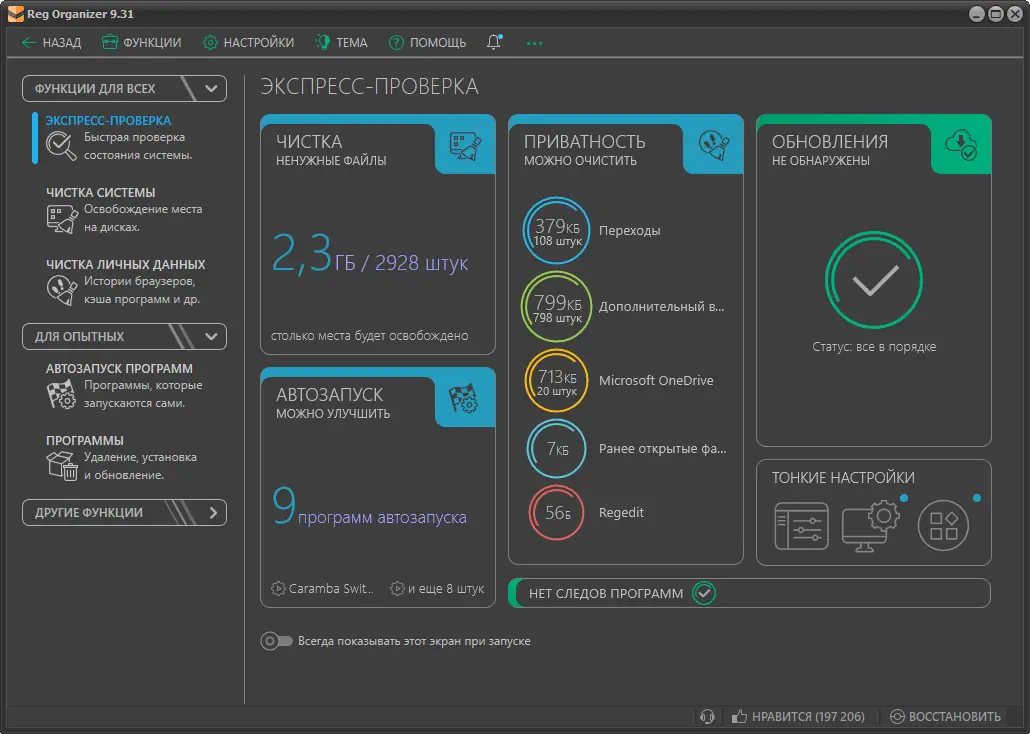
Task: Click the box-and-trash programs sidebar icon
Action: coord(62,465)
